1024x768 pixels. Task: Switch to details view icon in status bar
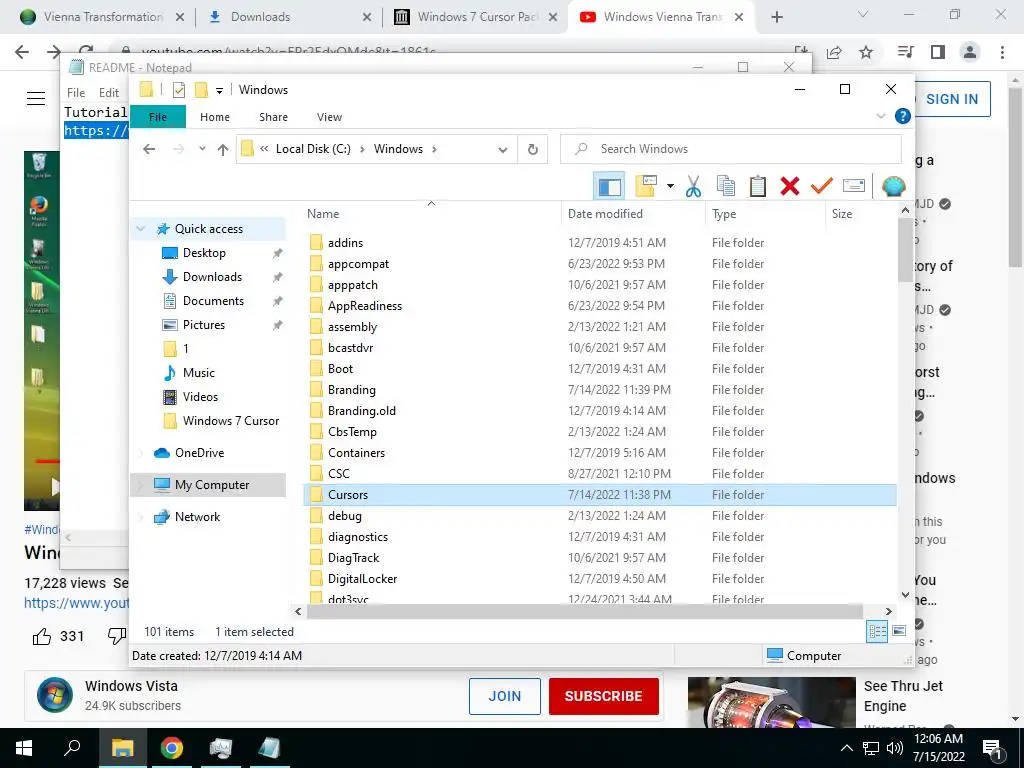pos(877,631)
